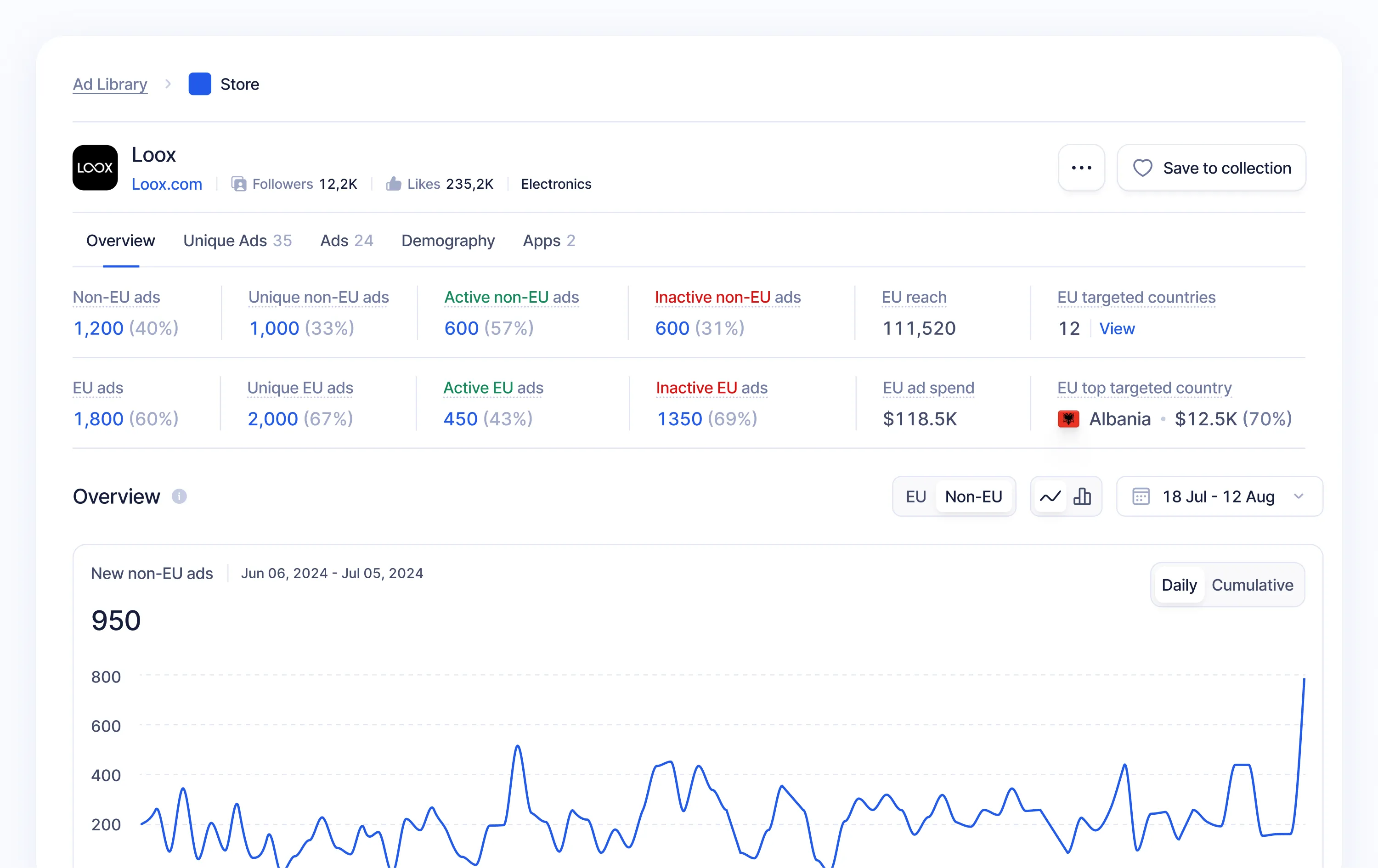Click the EU reach label

point(914,297)
